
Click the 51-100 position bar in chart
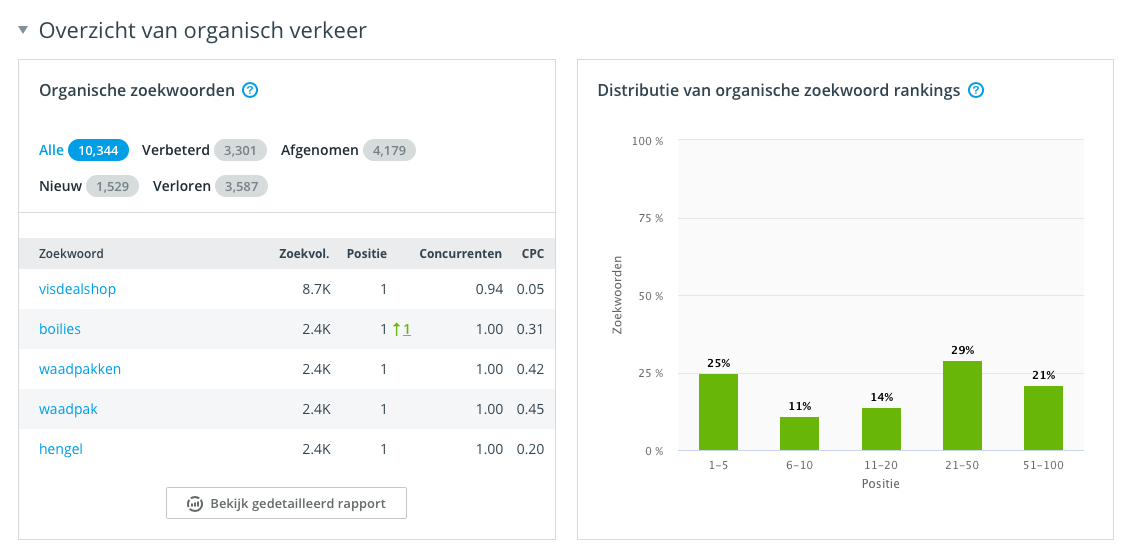point(1043,418)
